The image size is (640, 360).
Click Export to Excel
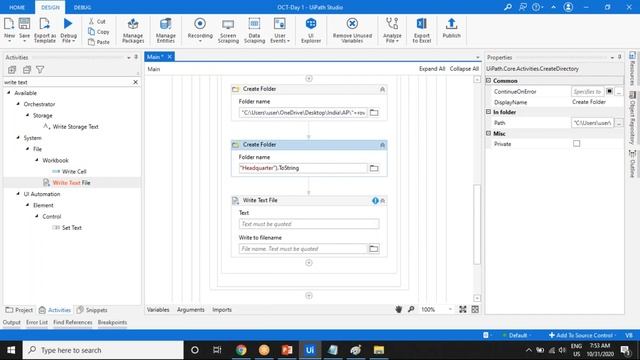(x=422, y=30)
